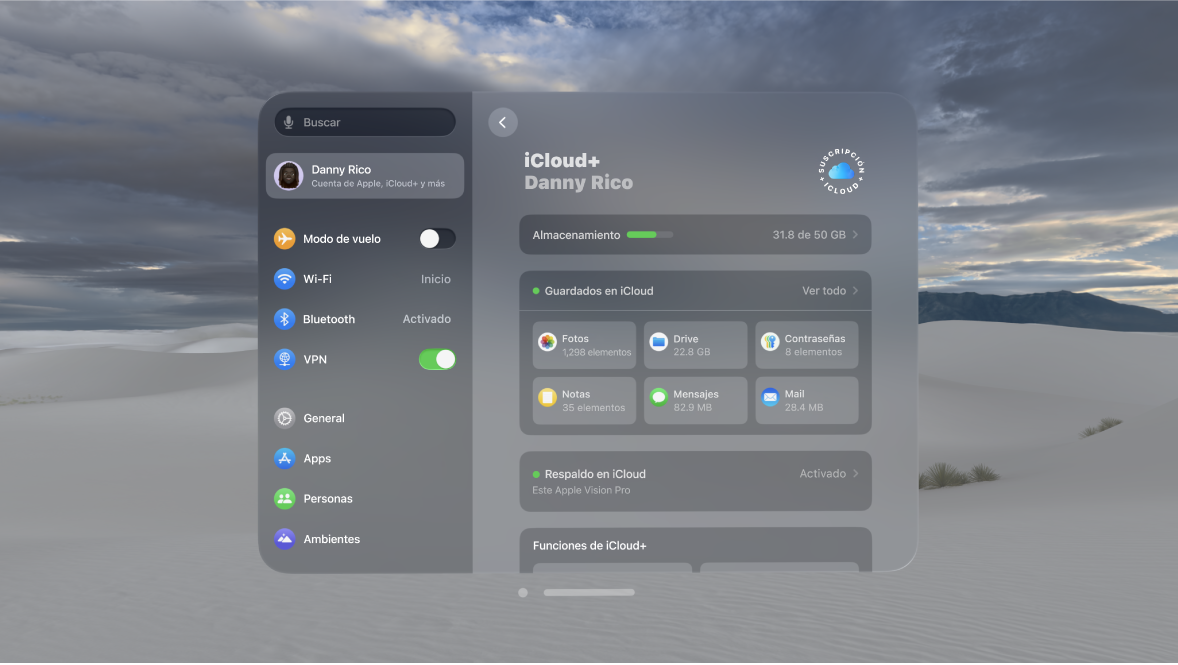Open the Bluetooth settings row

(x=364, y=319)
